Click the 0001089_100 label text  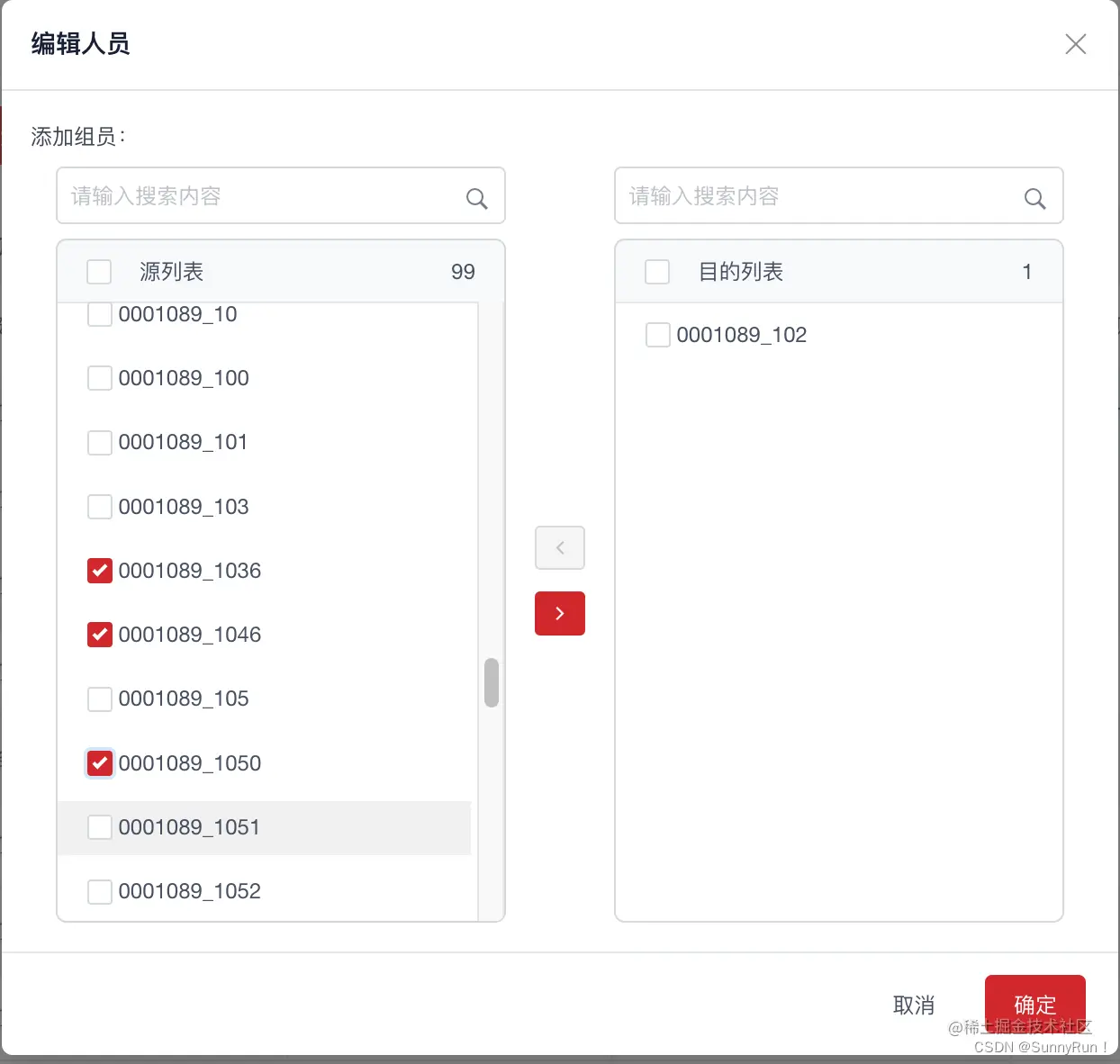184,378
